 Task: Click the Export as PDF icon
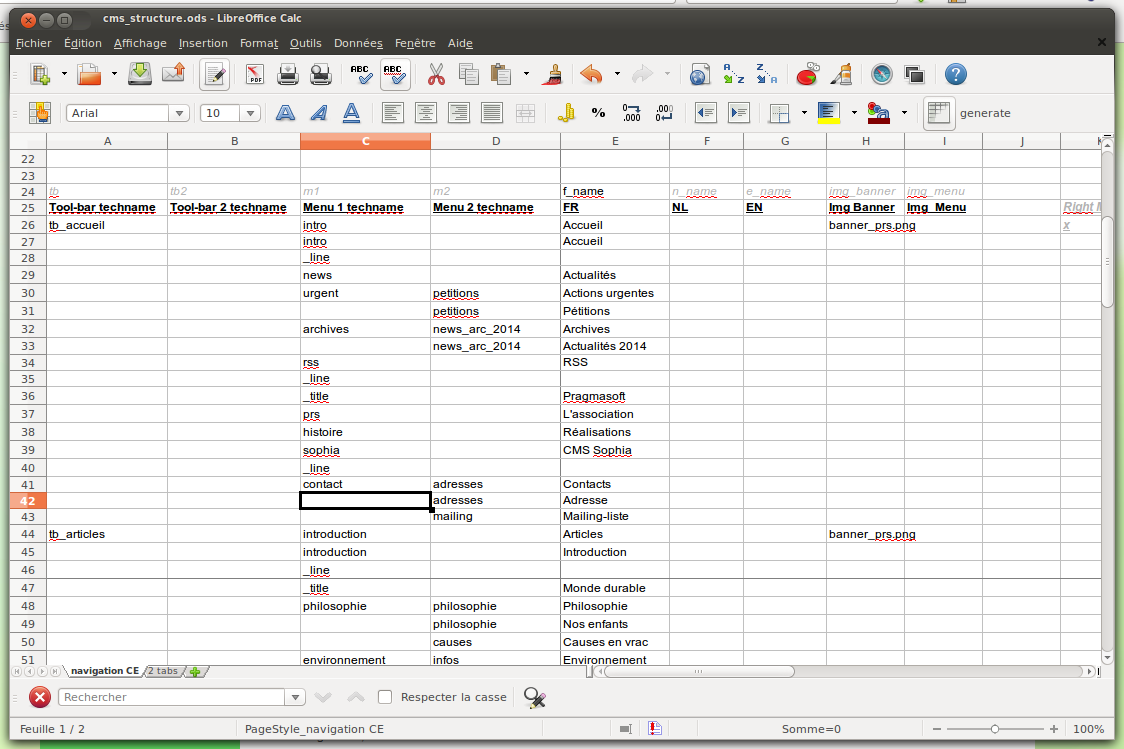(254, 74)
